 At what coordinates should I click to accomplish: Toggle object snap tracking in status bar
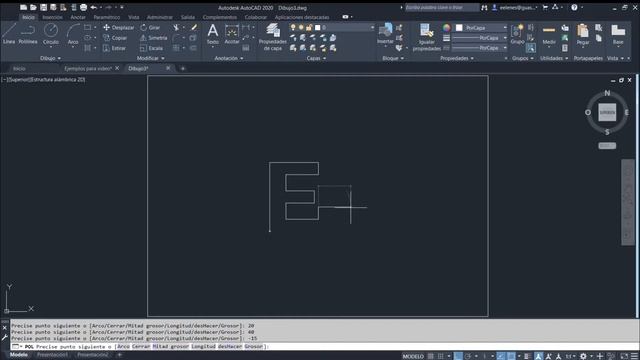coord(501,356)
